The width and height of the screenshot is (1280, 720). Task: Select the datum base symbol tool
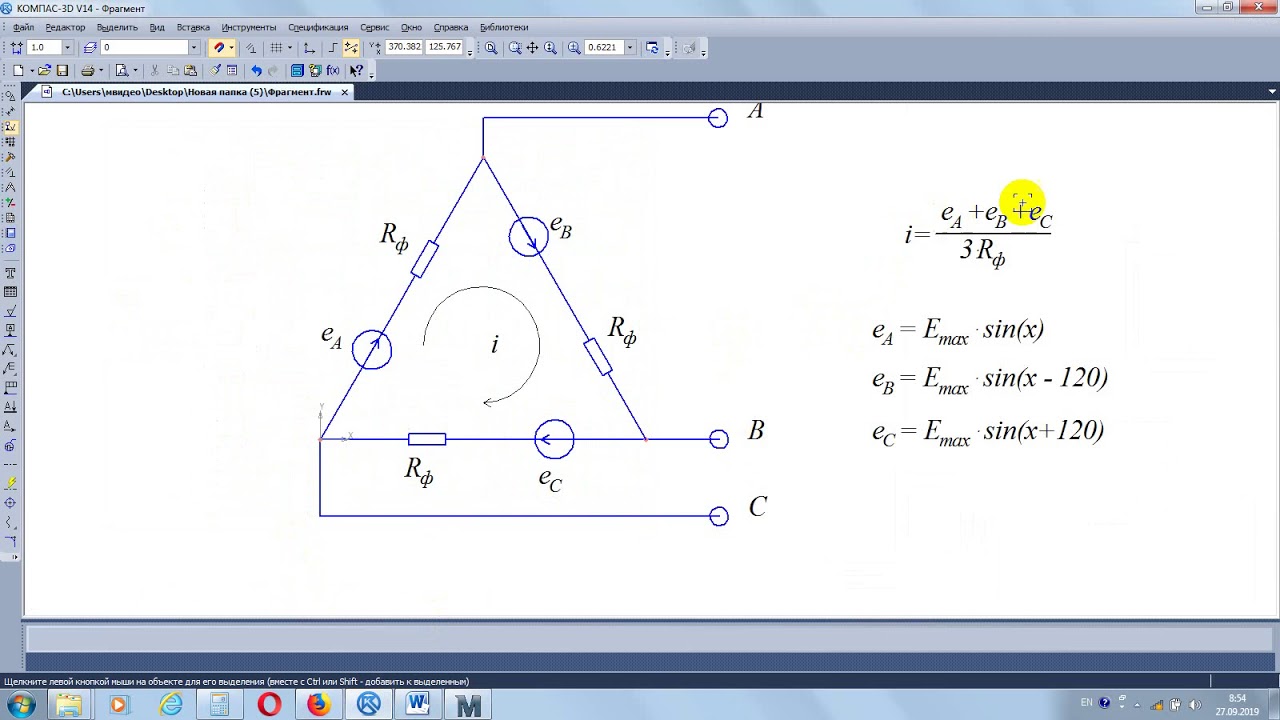pyautogui.click(x=10, y=330)
